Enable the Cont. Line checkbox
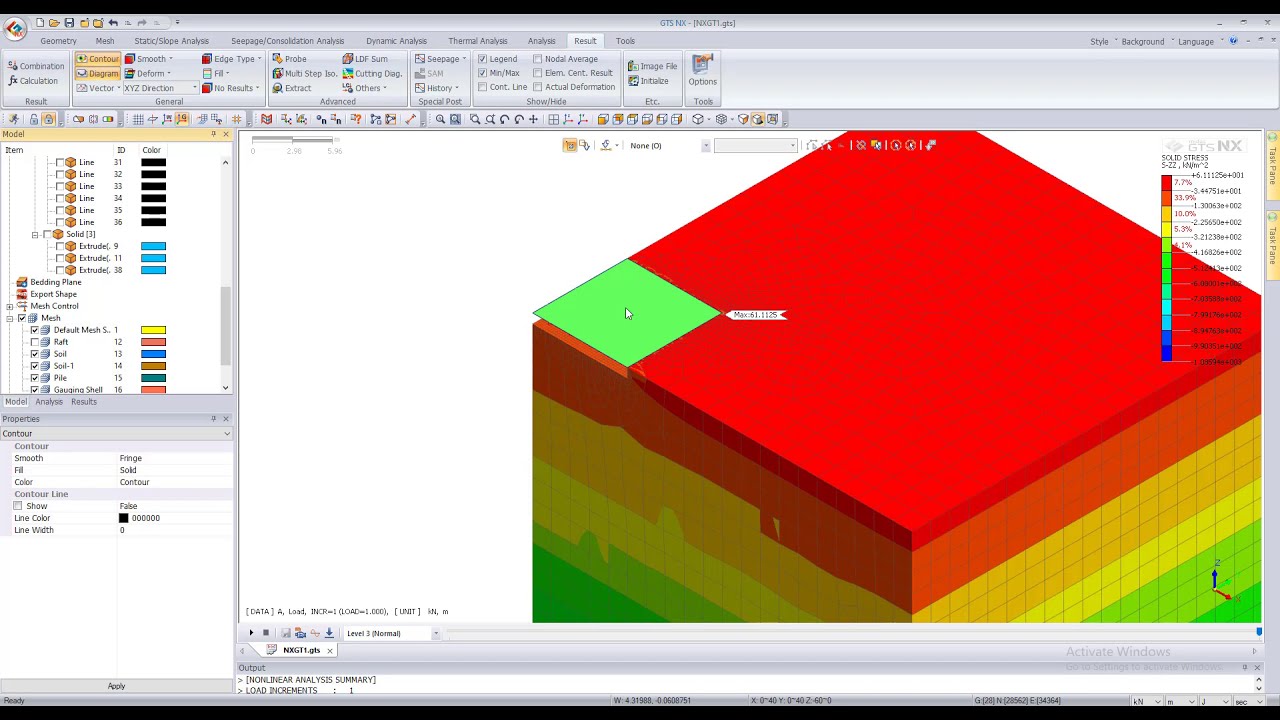The image size is (1280, 720). point(482,87)
